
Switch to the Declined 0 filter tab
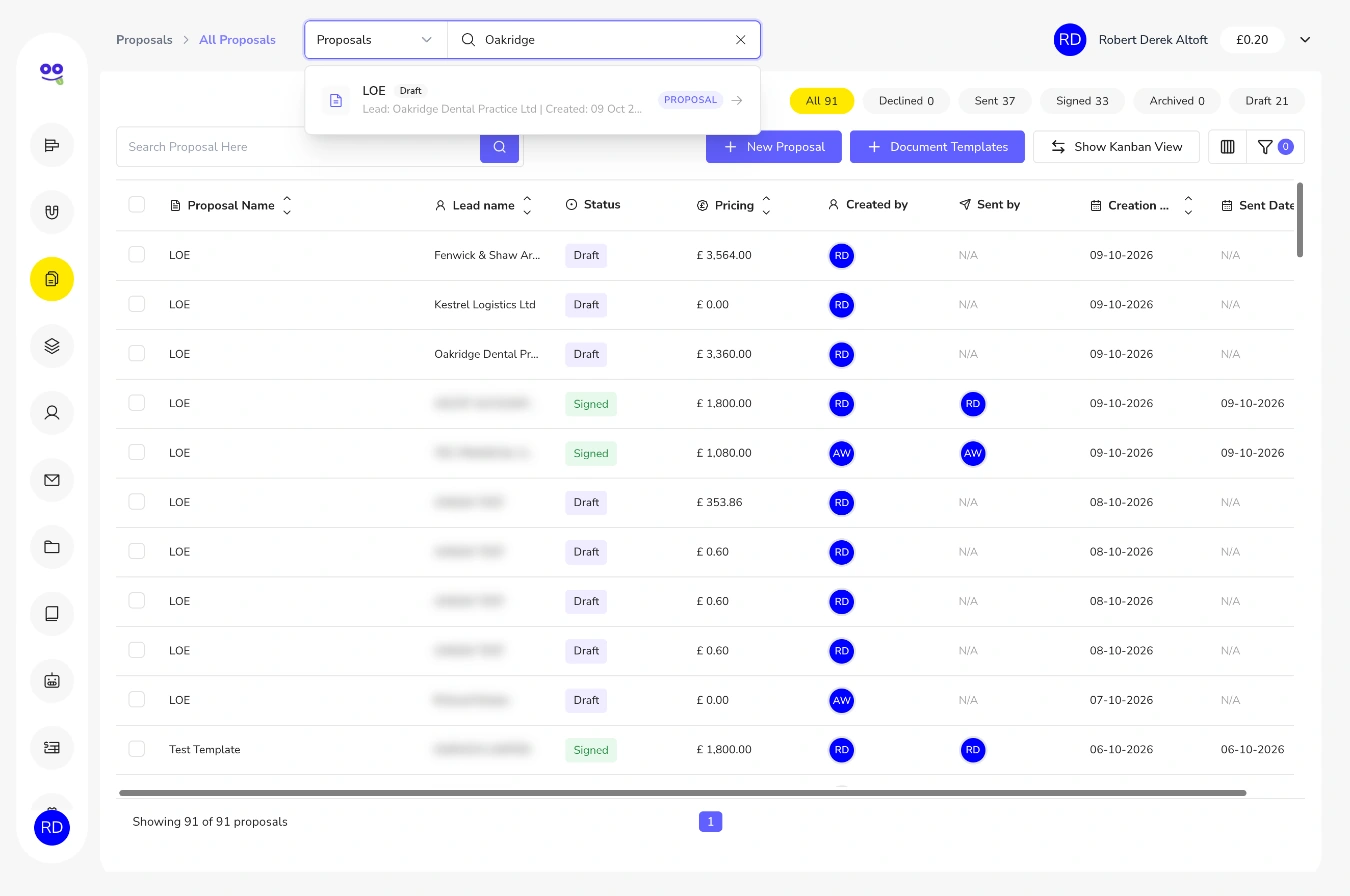pos(906,101)
